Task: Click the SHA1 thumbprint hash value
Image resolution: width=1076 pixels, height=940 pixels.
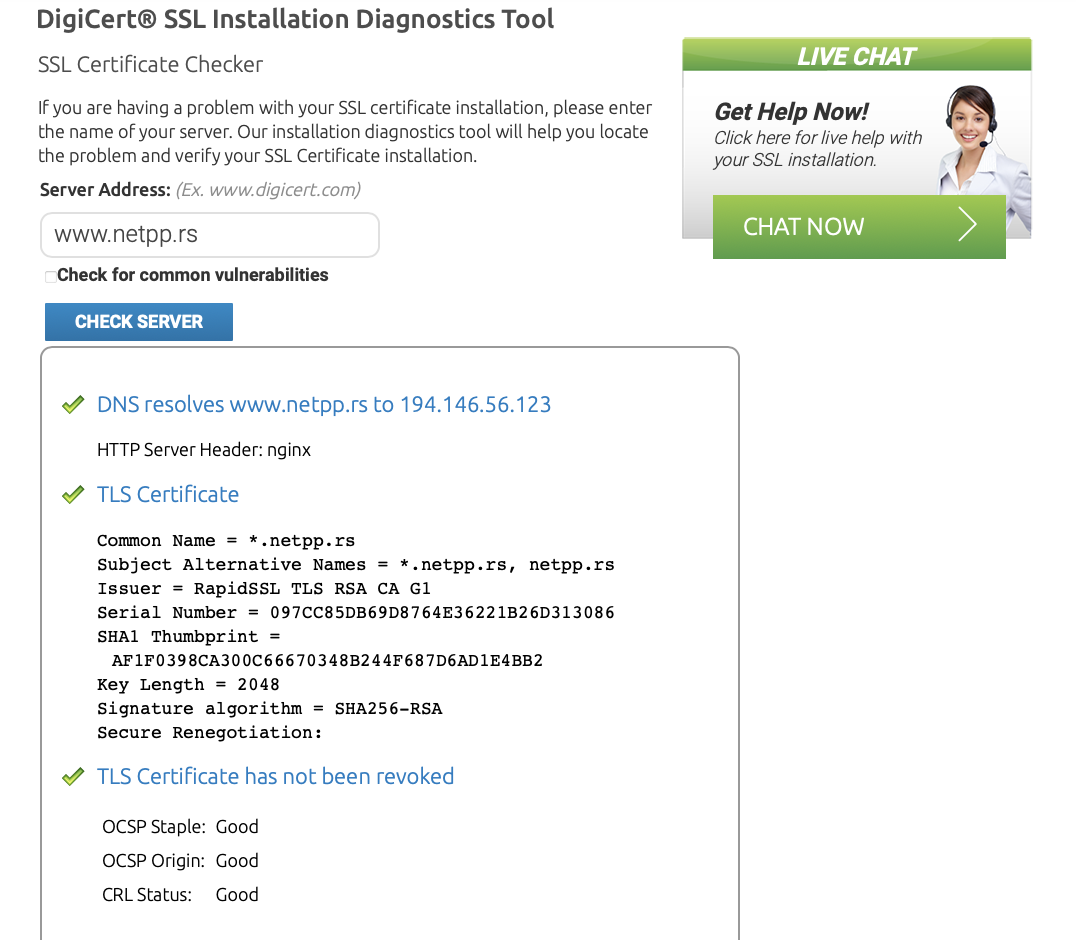Action: (327, 661)
